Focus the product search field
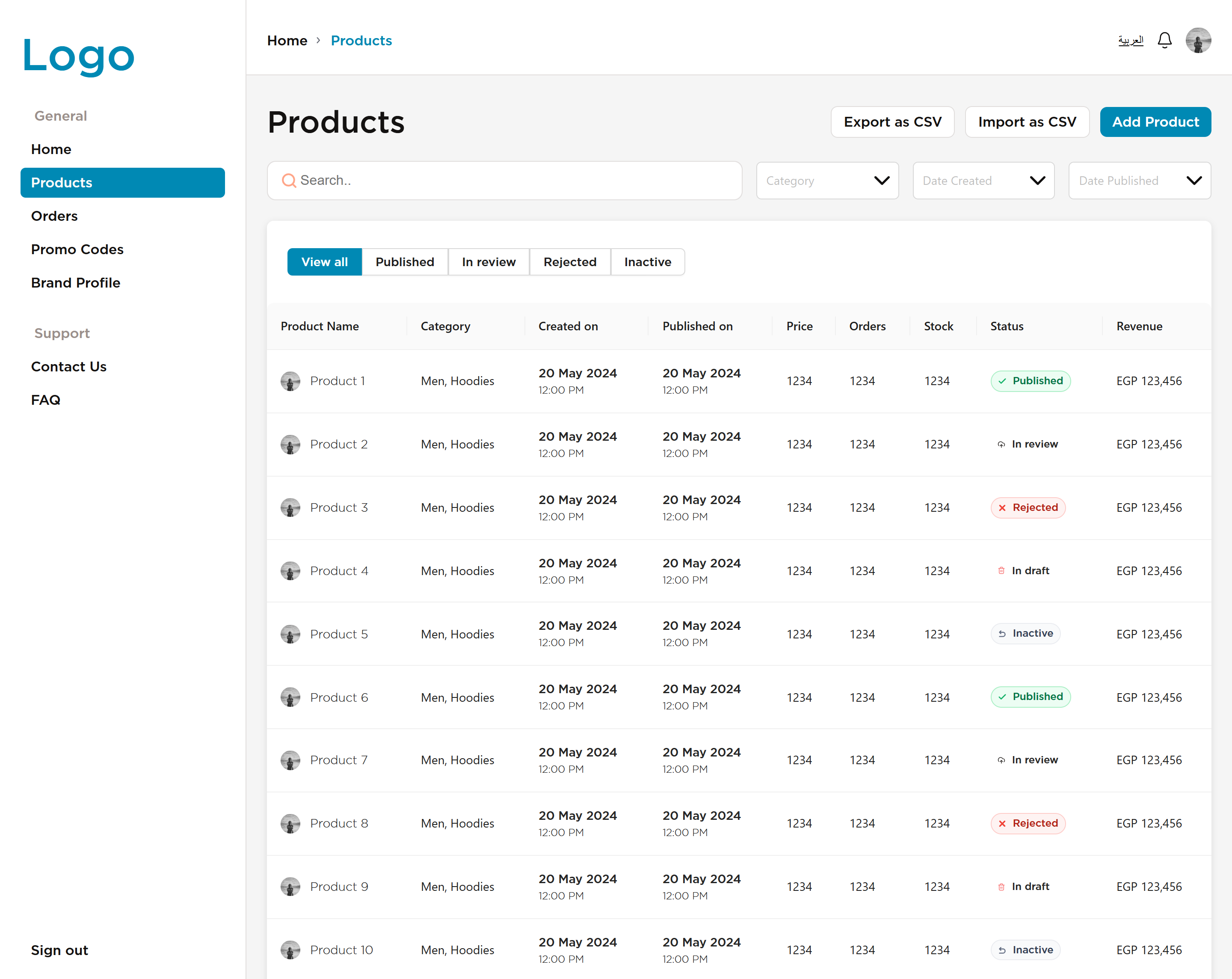This screenshot has width=1232, height=979. pyautogui.click(x=514, y=181)
